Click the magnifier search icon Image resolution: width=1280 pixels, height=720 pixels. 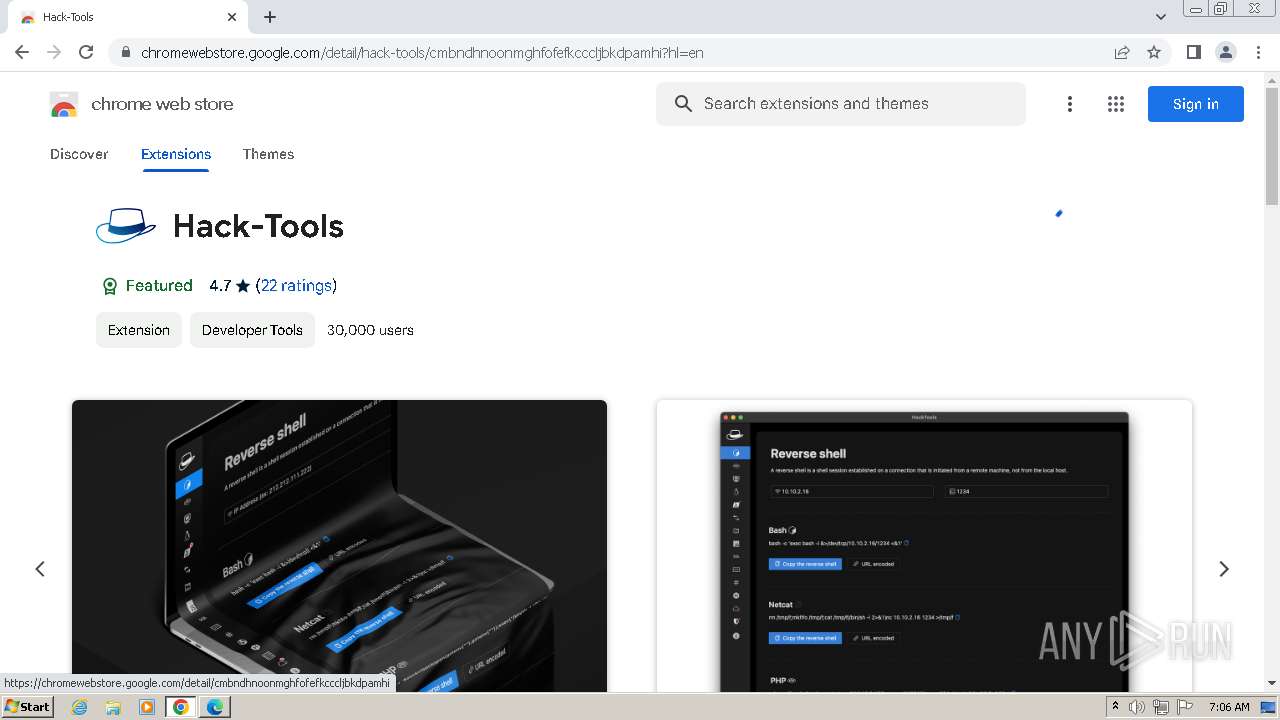click(x=683, y=104)
